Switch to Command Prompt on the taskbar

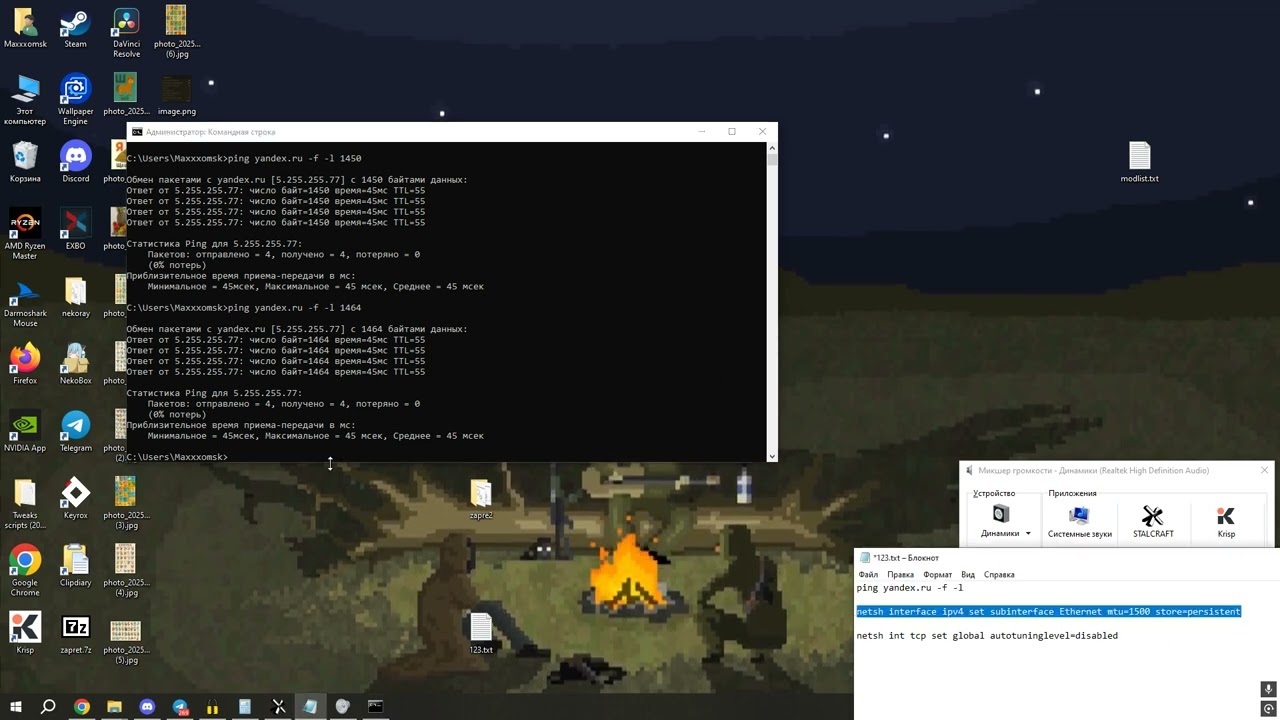click(375, 706)
